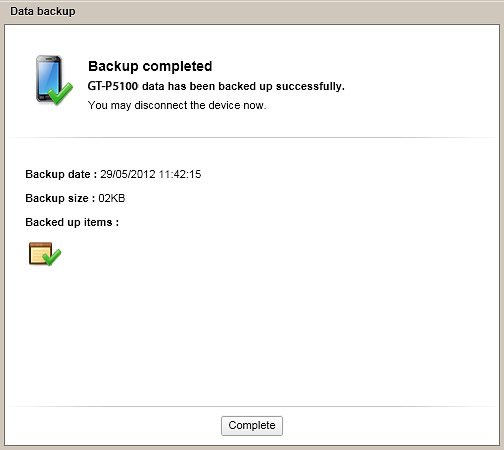Click the Backed up items label
The height and width of the screenshot is (450, 504).
click(72, 222)
